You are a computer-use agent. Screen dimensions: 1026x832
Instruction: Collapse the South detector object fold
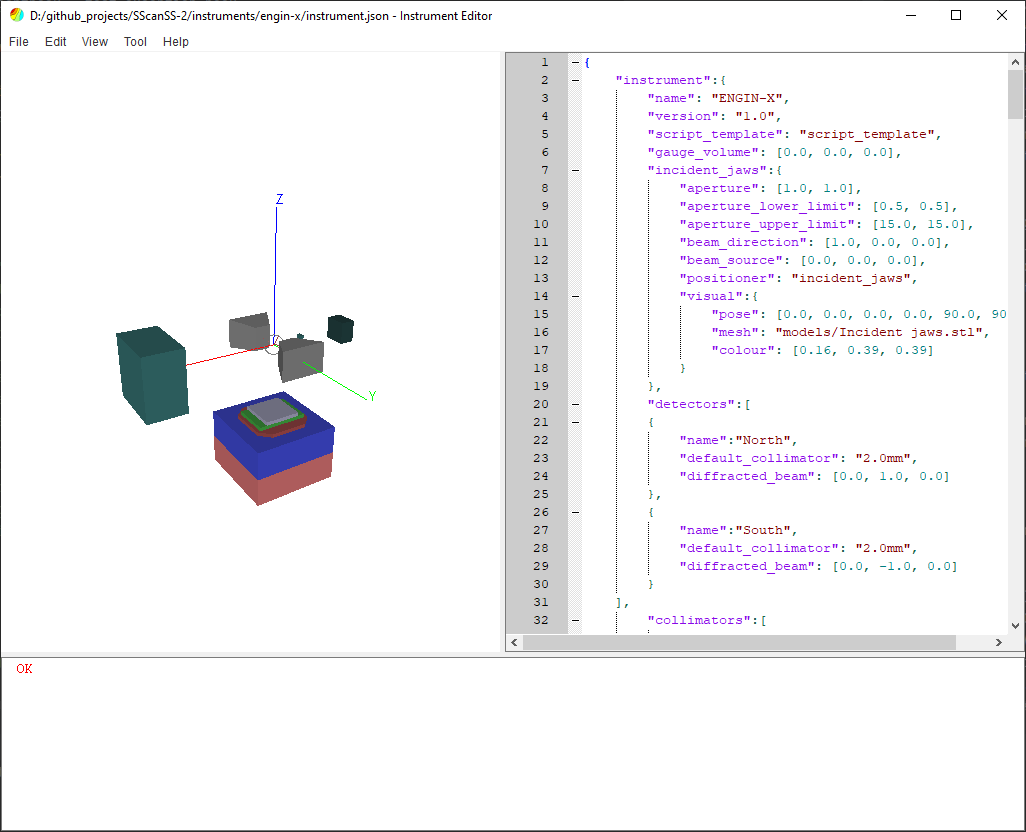(x=573, y=512)
